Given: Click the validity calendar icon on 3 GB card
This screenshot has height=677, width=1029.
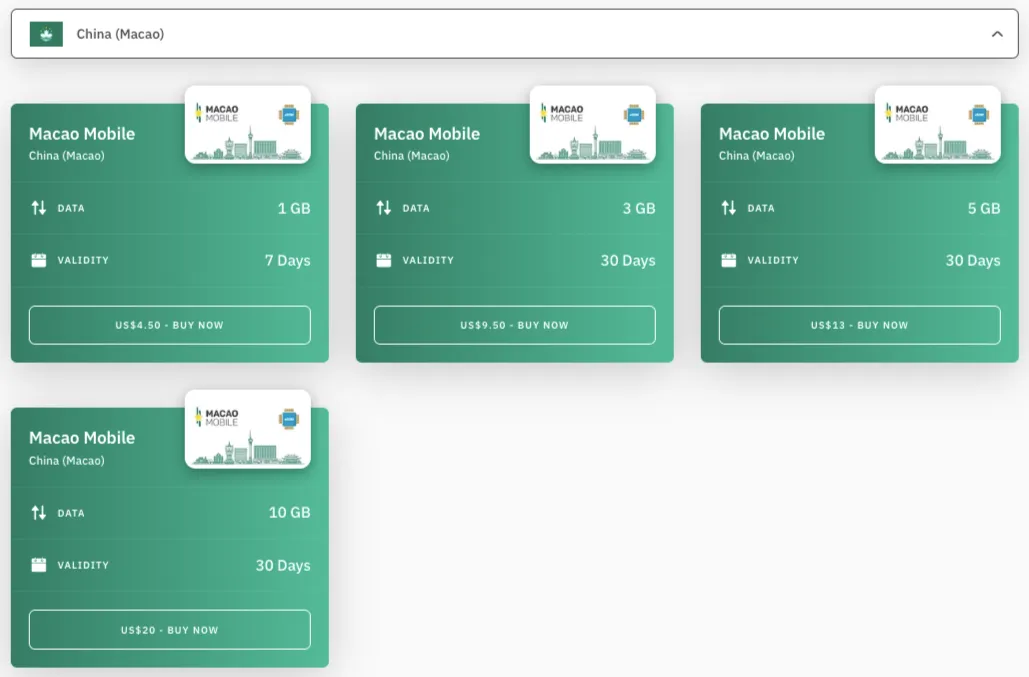Looking at the screenshot, I should tap(384, 260).
